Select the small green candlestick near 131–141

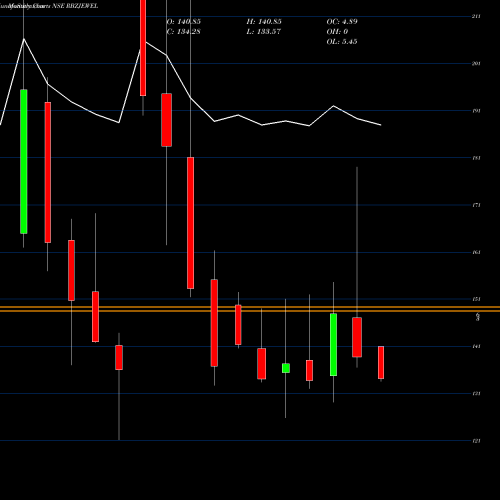click(286, 368)
